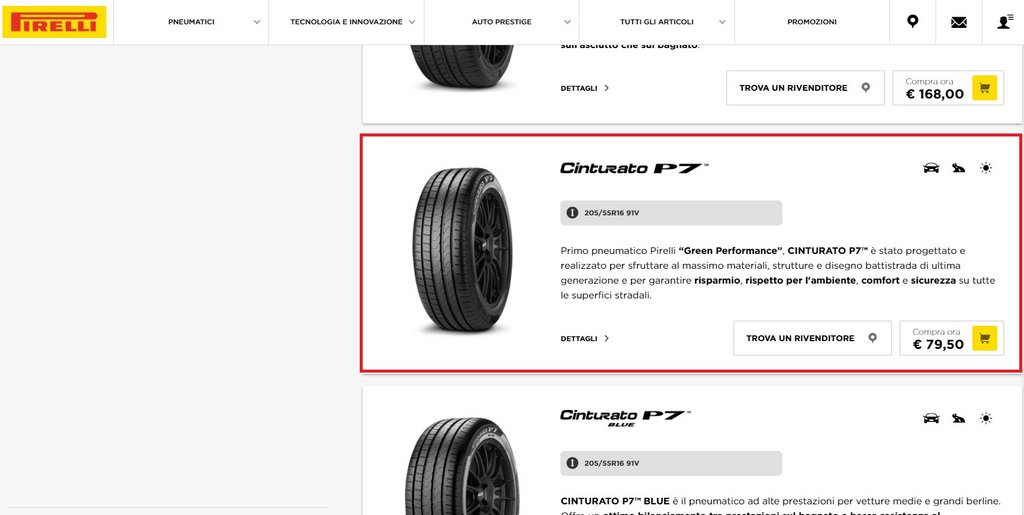Click the car vehicle-type icon for Cinturato P7 Blue

coord(931,418)
